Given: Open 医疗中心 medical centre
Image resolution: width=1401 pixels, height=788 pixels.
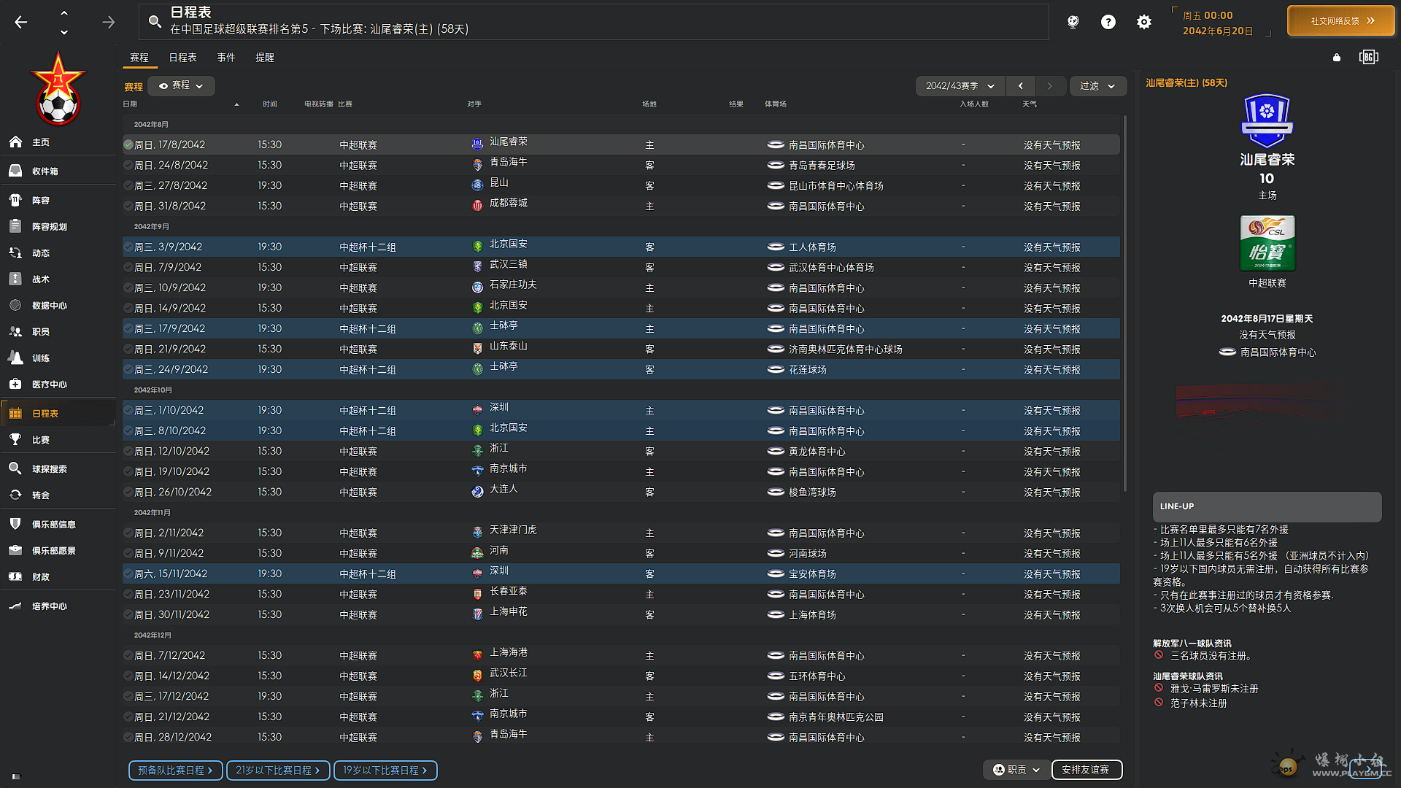Looking at the screenshot, I should tap(15, 384).
